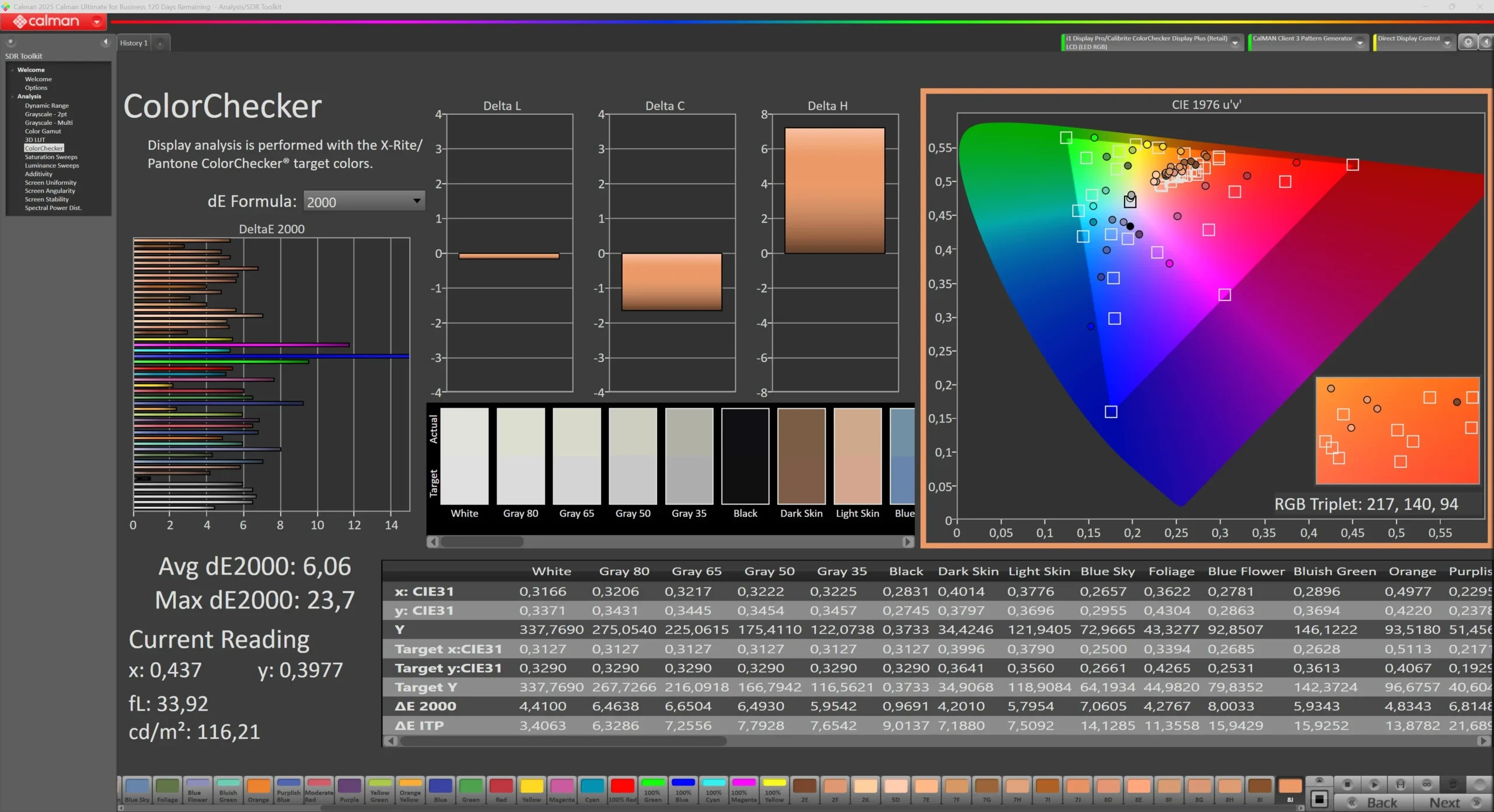Select the Orange color swatch
The width and height of the screenshot is (1494, 812).
(259, 789)
